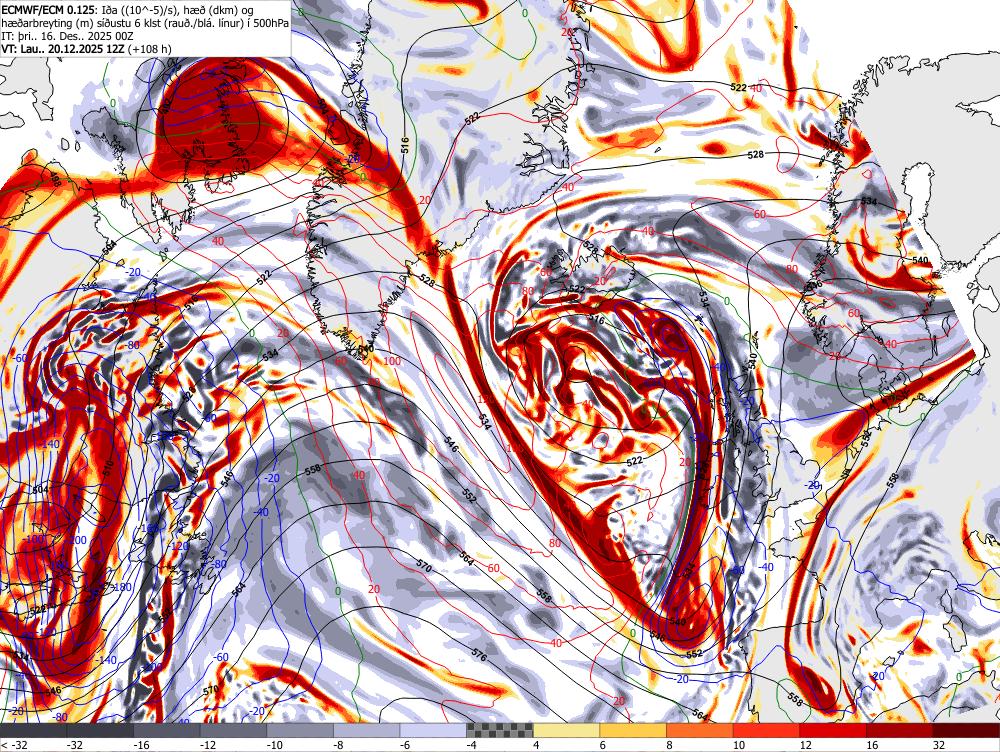This screenshot has height=752, width=1000.
Task: Pick the darkest maroon swatch after legend label 32
Action: coord(966,730)
